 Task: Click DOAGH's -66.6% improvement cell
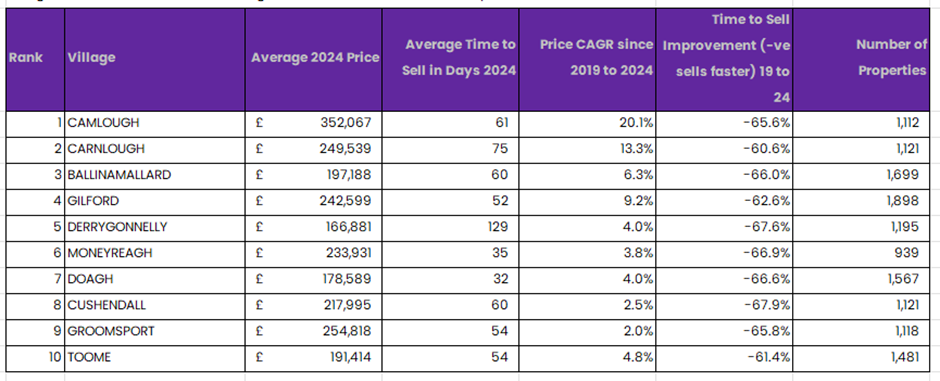click(x=724, y=279)
